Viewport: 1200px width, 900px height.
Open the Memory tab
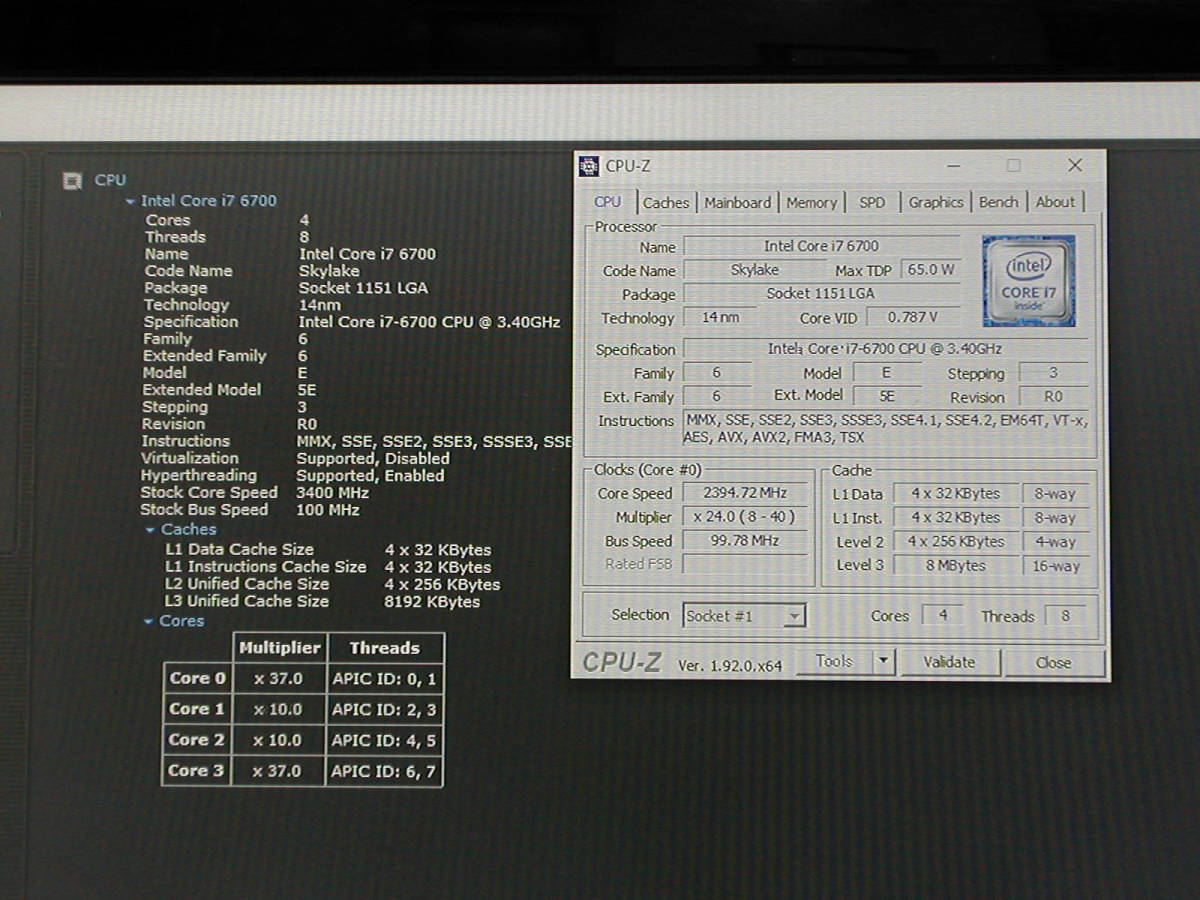(811, 202)
